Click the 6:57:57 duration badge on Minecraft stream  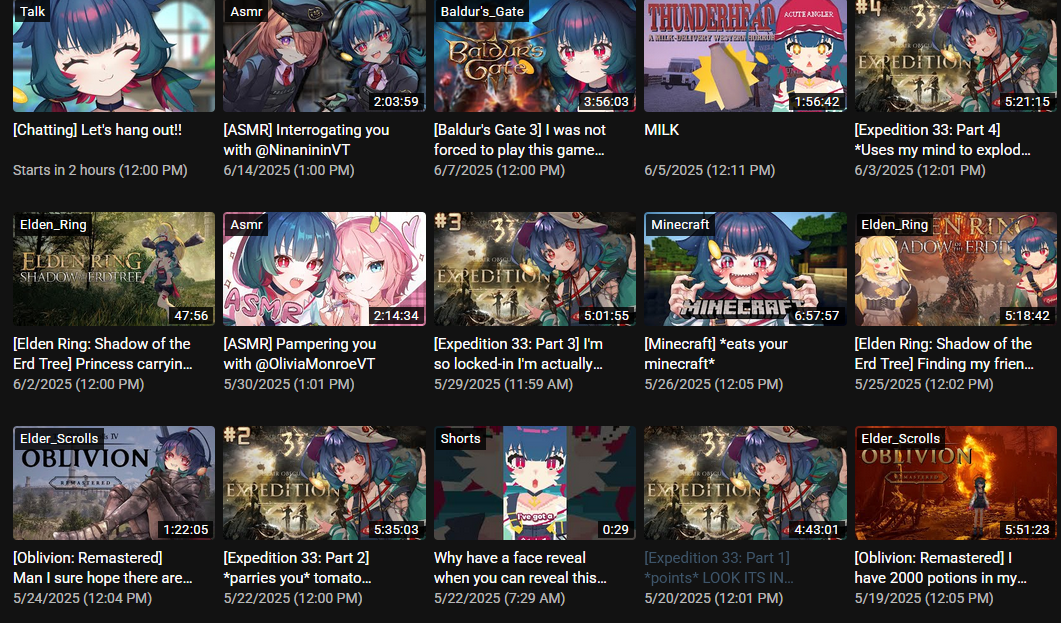tap(817, 316)
